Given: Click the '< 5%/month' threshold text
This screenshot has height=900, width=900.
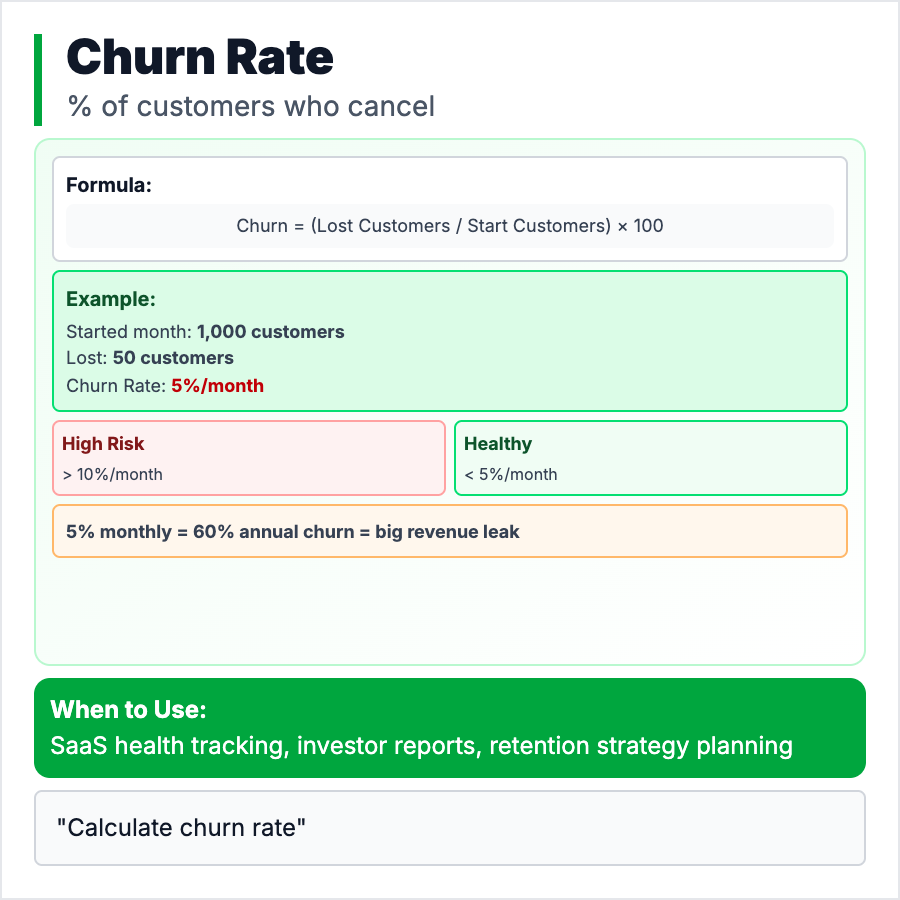Looking at the screenshot, I should coord(511,474).
